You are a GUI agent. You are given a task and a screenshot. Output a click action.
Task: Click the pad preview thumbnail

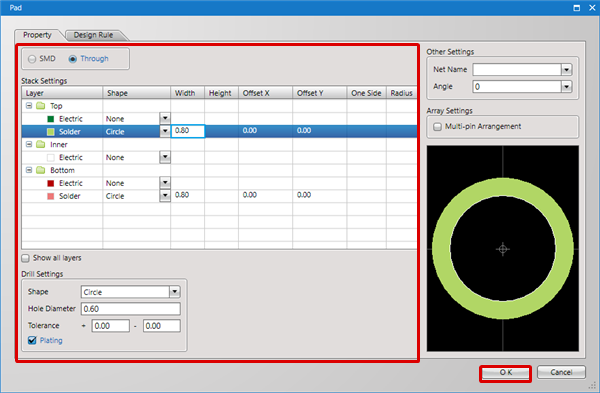(503, 248)
